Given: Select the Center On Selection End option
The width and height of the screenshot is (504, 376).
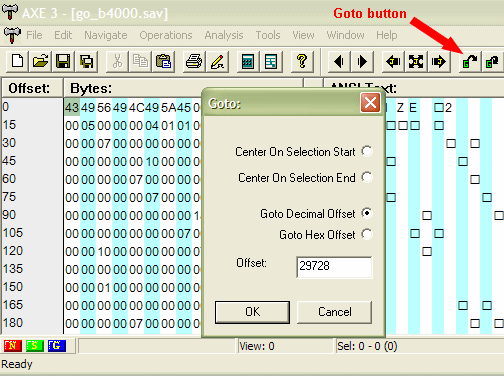Looking at the screenshot, I should (367, 177).
